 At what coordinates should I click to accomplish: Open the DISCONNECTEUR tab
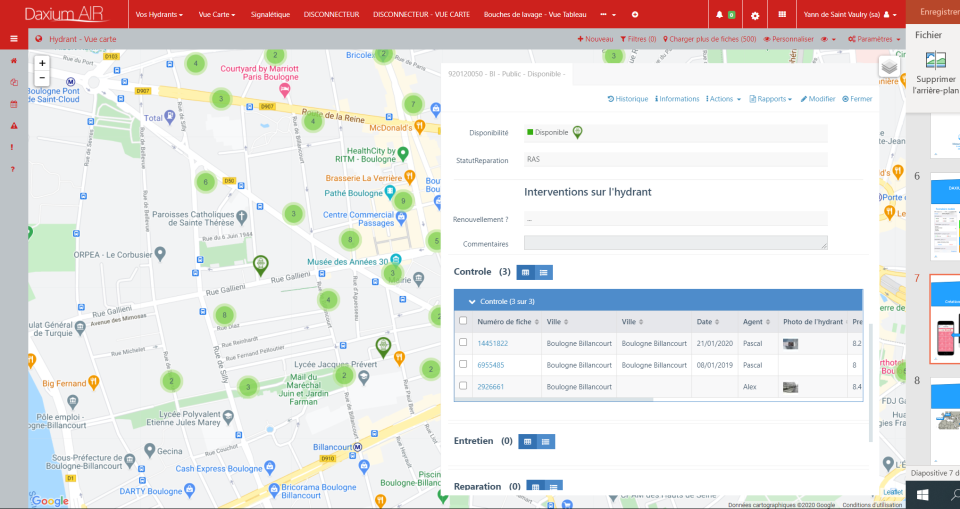click(331, 14)
